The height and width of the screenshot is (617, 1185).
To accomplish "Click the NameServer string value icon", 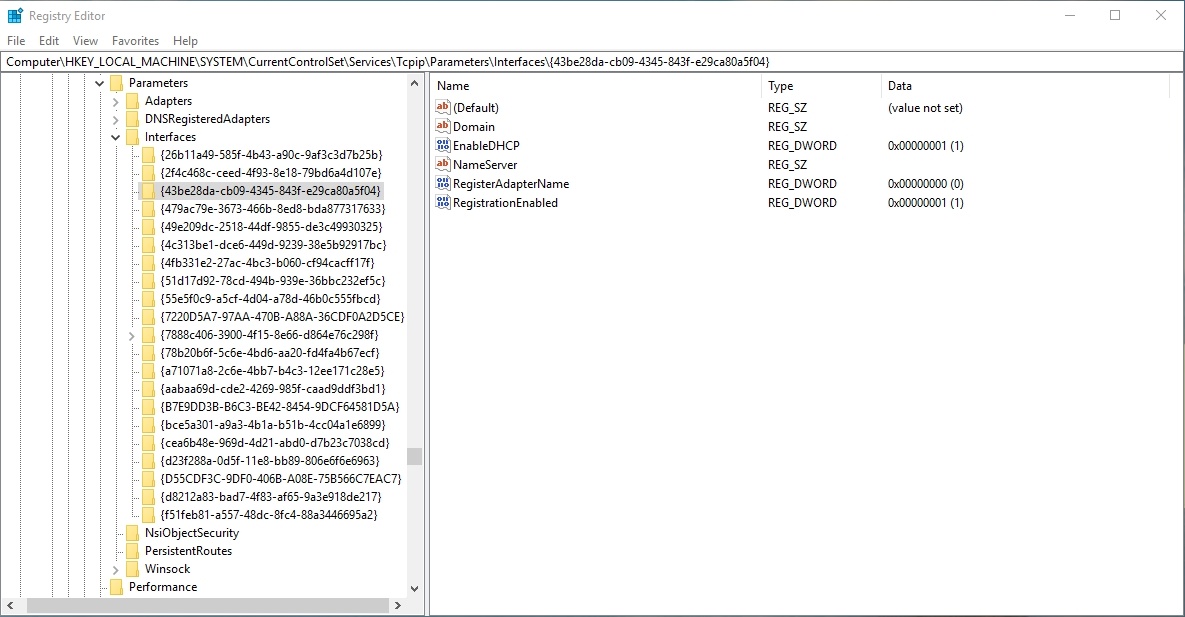I will [444, 164].
